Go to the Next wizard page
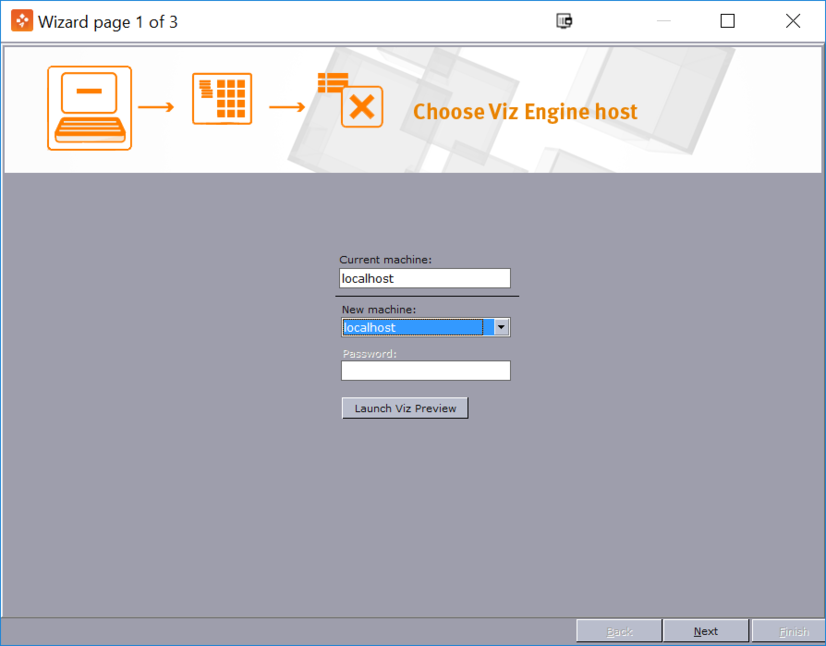The width and height of the screenshot is (826, 646). pyautogui.click(x=705, y=631)
